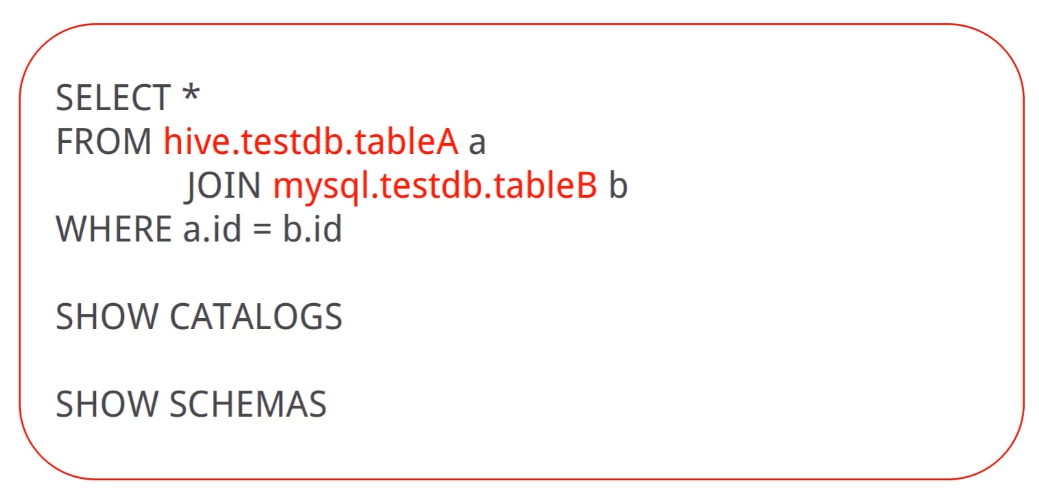Click b.id in the WHERE clause

coord(313,230)
